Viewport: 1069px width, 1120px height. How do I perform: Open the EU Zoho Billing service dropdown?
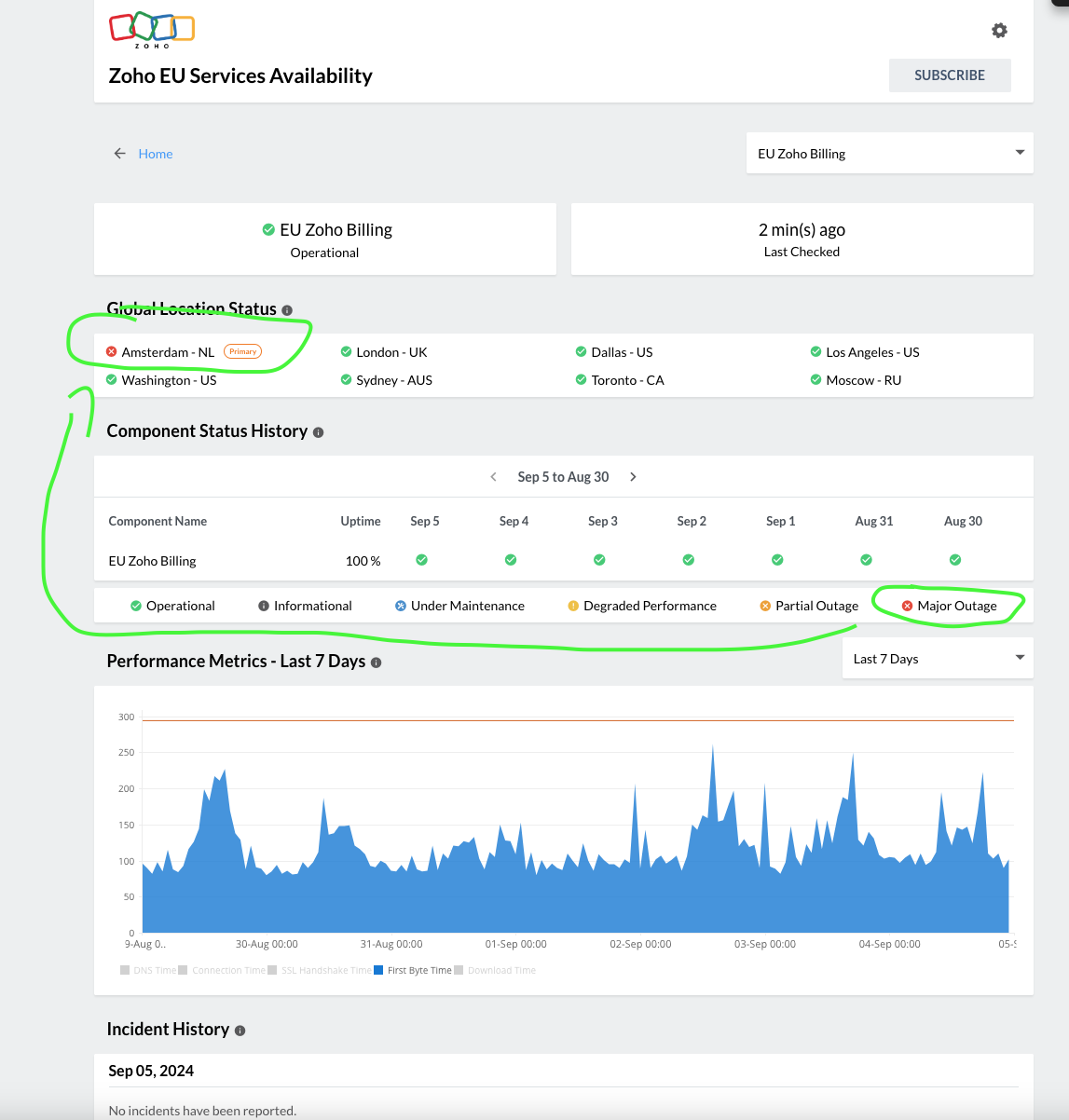point(890,153)
